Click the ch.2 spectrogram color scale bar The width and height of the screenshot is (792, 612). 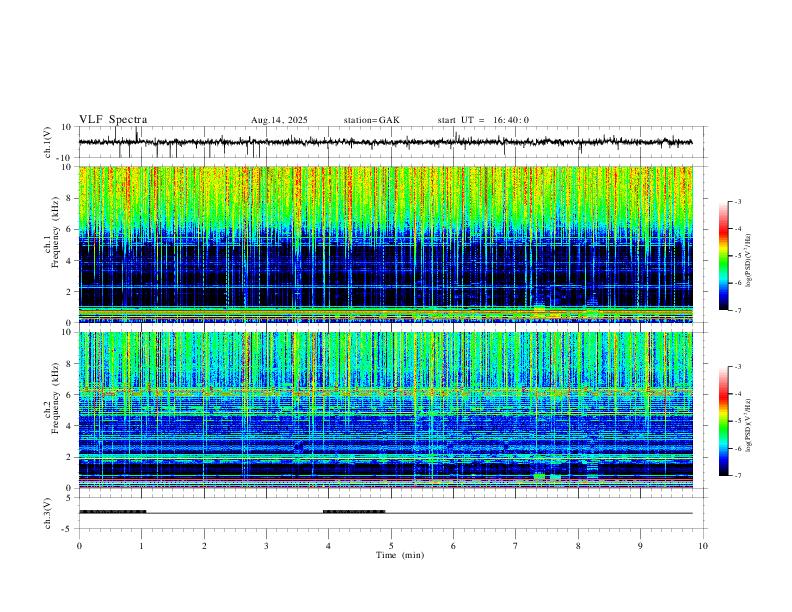723,421
